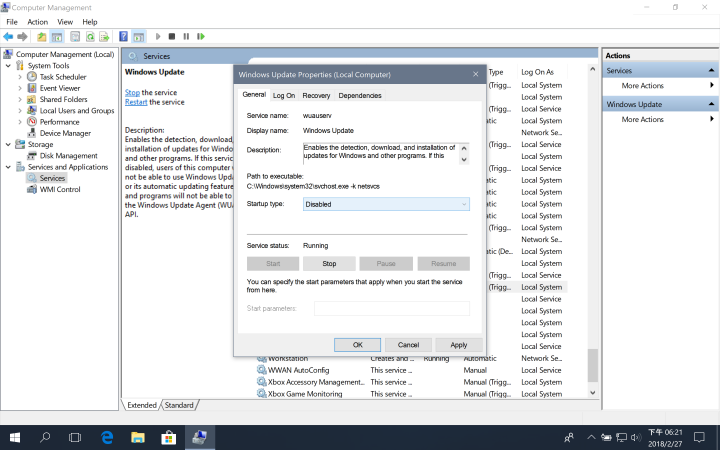Click the Restart Service toolbar icon

click(201, 36)
